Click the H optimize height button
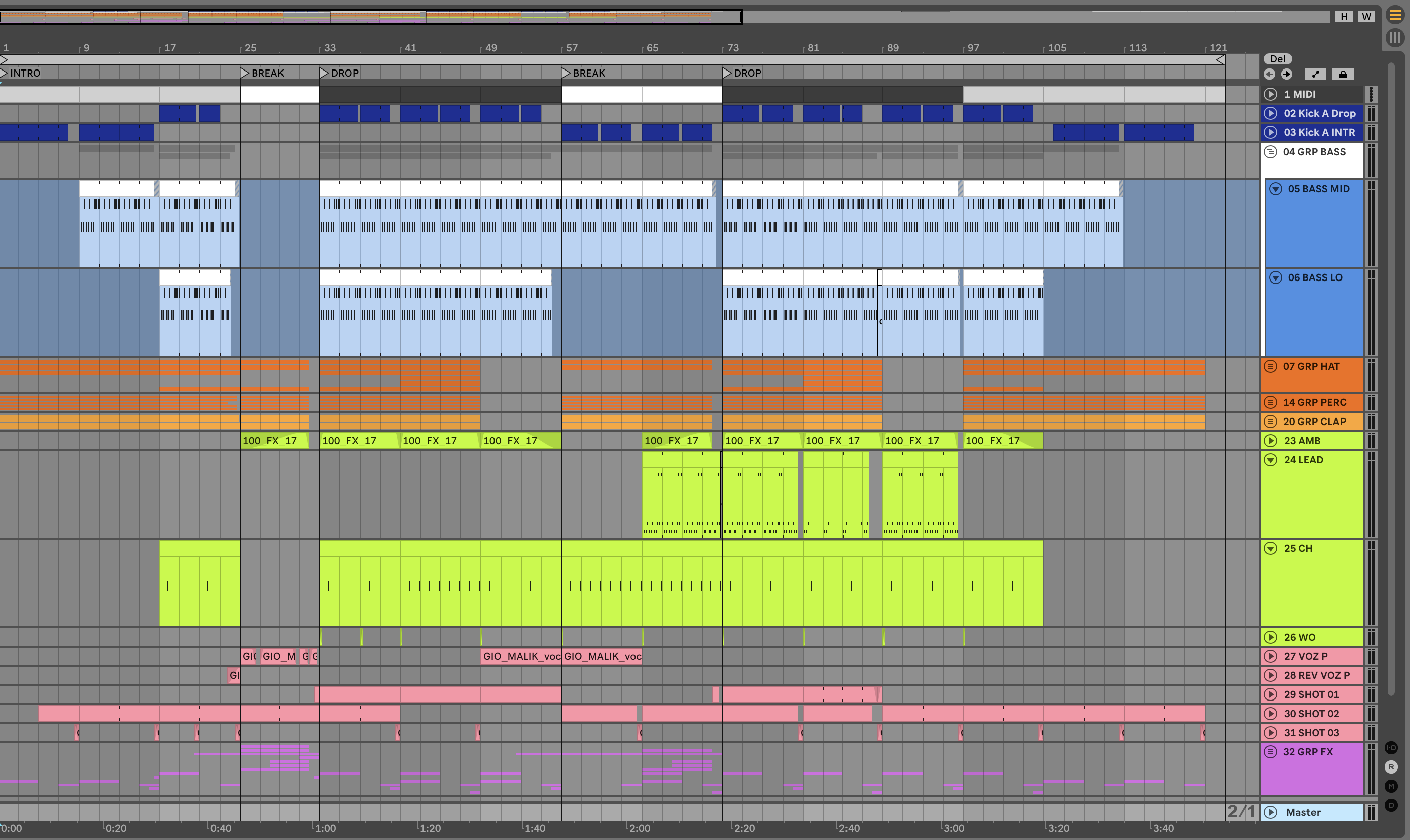 (x=1344, y=17)
